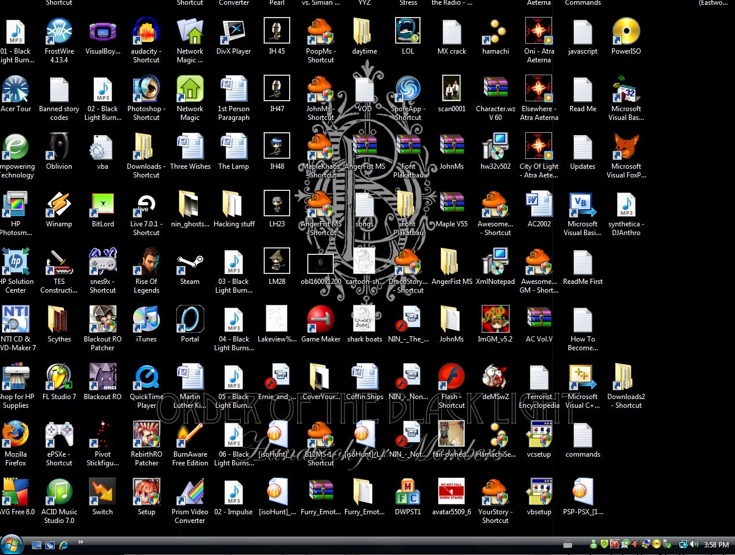Open the Hacking stuff folder
The height and width of the screenshot is (555, 735).
(233, 204)
